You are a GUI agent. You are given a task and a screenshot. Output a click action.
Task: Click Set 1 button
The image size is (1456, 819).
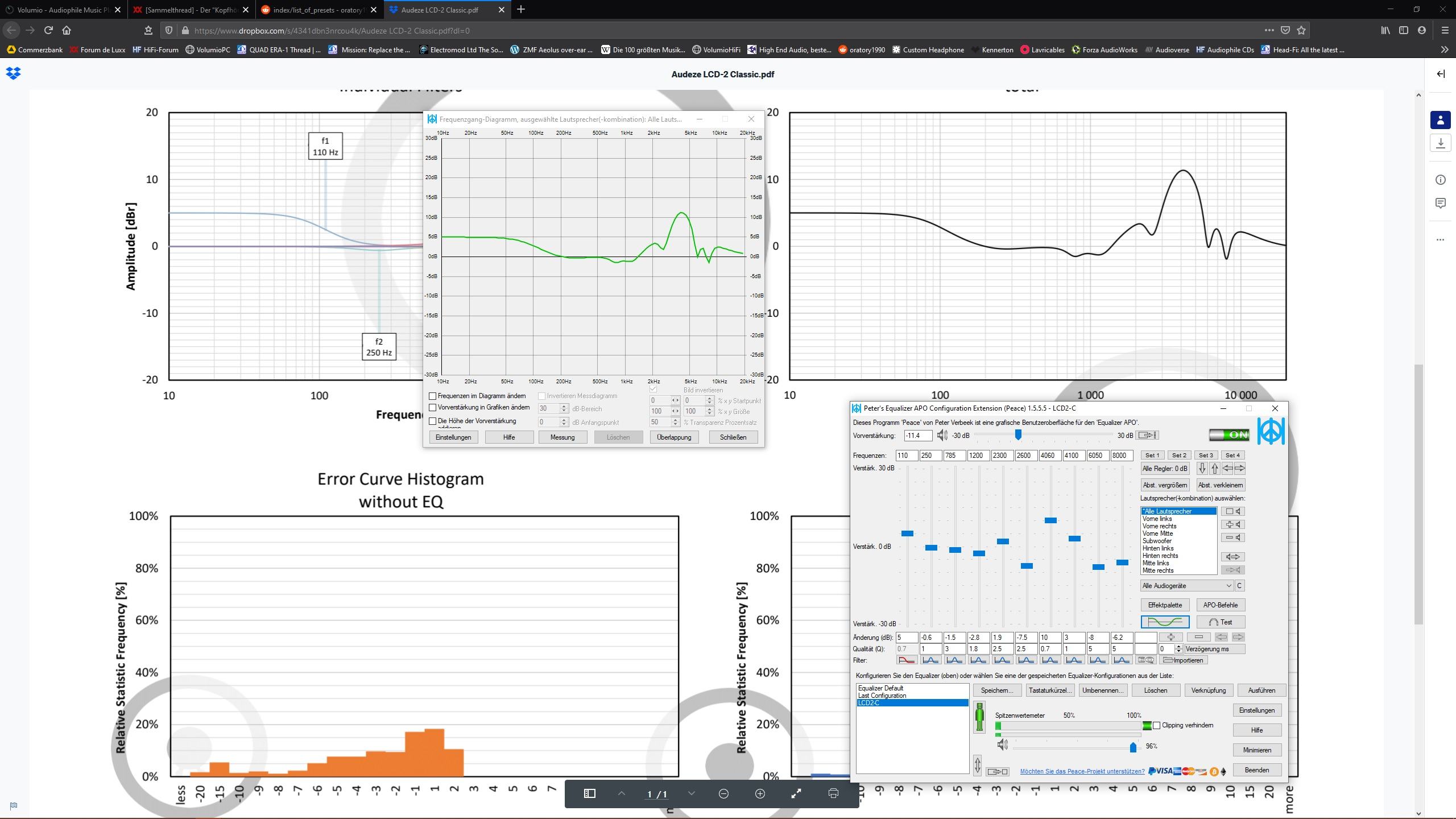(1152, 455)
